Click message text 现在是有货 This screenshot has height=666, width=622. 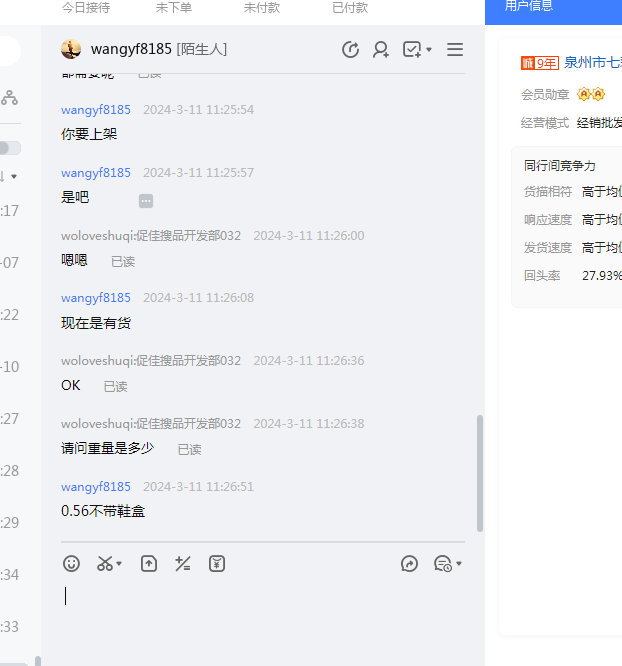96,323
